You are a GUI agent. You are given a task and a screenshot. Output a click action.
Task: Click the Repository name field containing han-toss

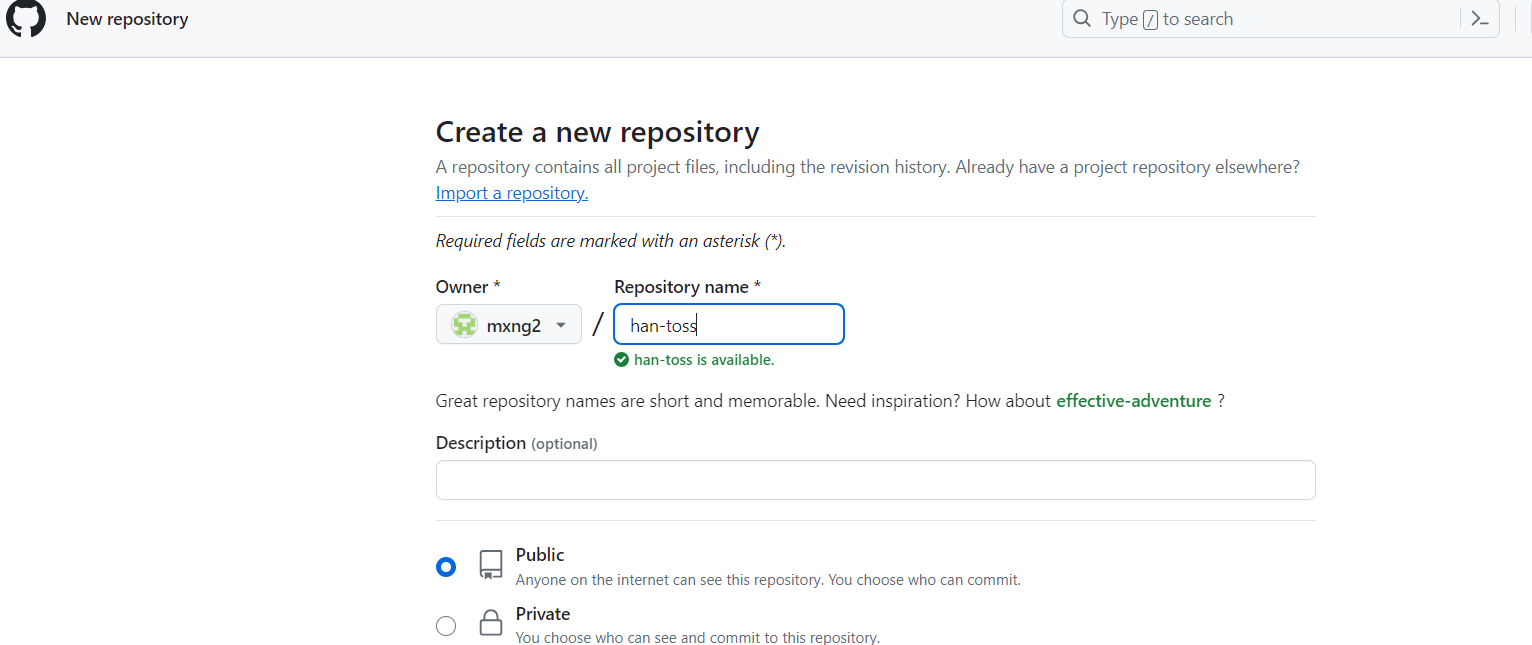pos(729,325)
